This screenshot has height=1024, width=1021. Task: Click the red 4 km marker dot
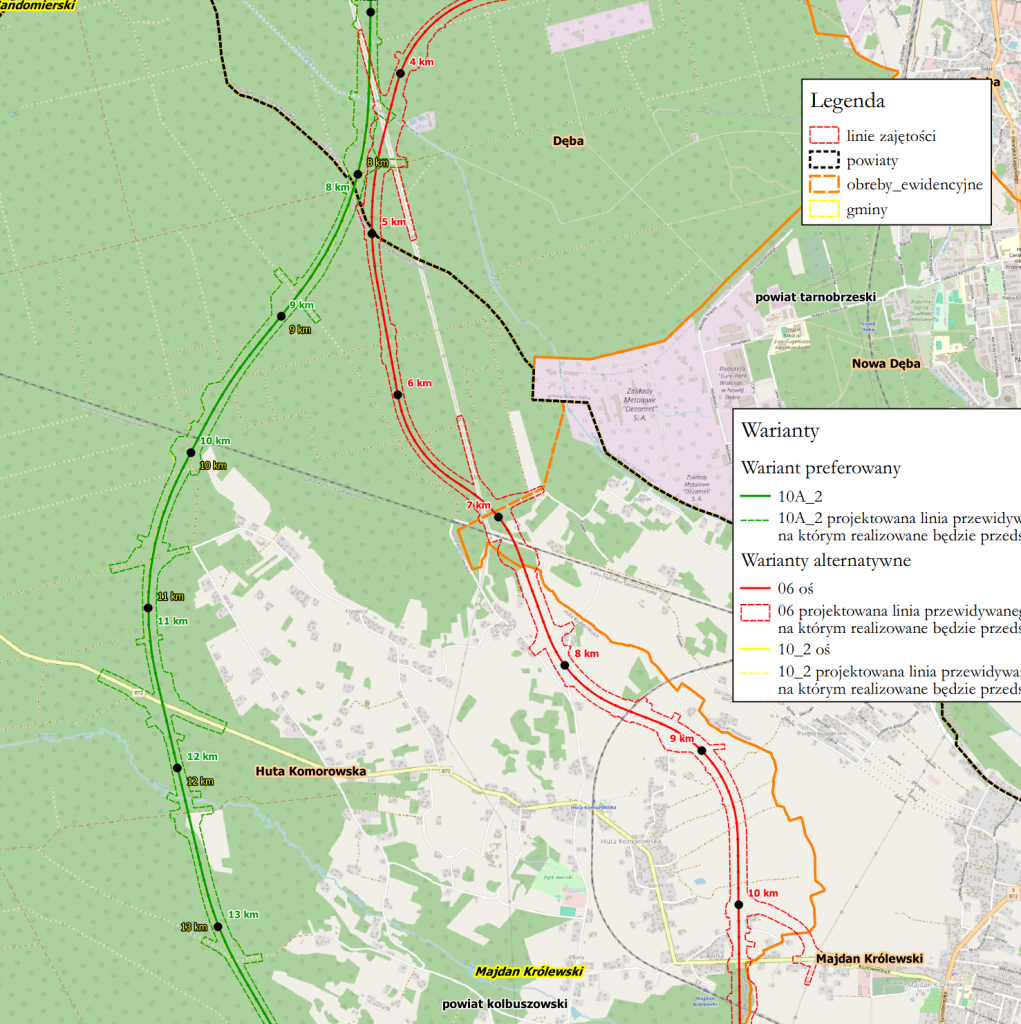[x=400, y=73]
